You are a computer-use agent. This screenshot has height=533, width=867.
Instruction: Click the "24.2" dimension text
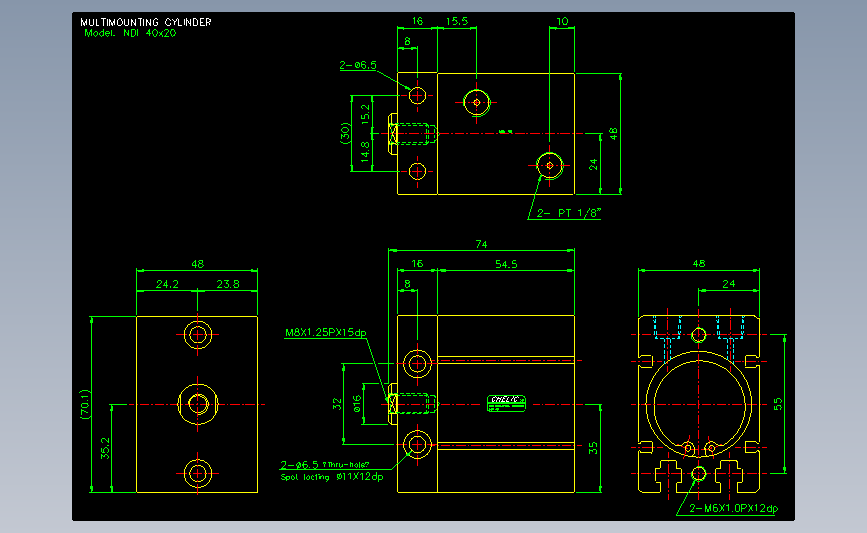pyautogui.click(x=167, y=284)
